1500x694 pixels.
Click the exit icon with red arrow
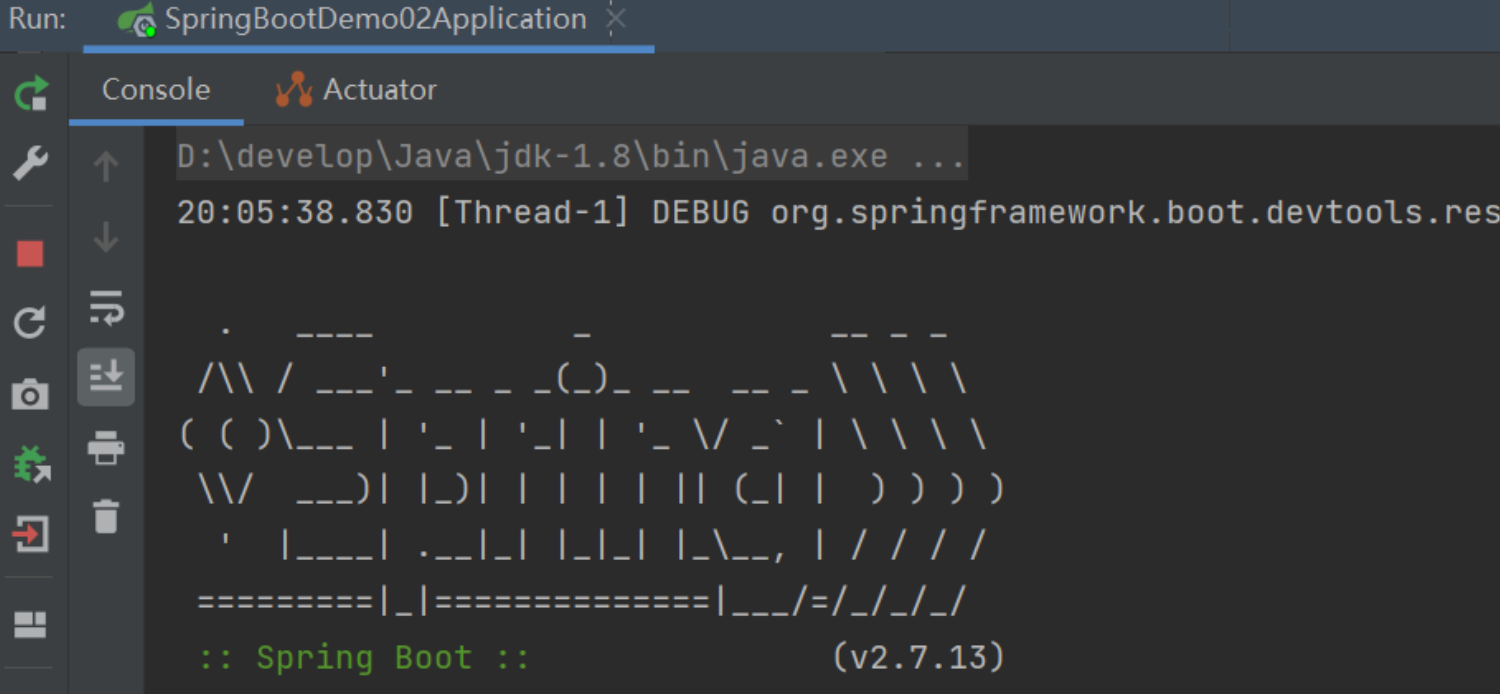tap(31, 534)
